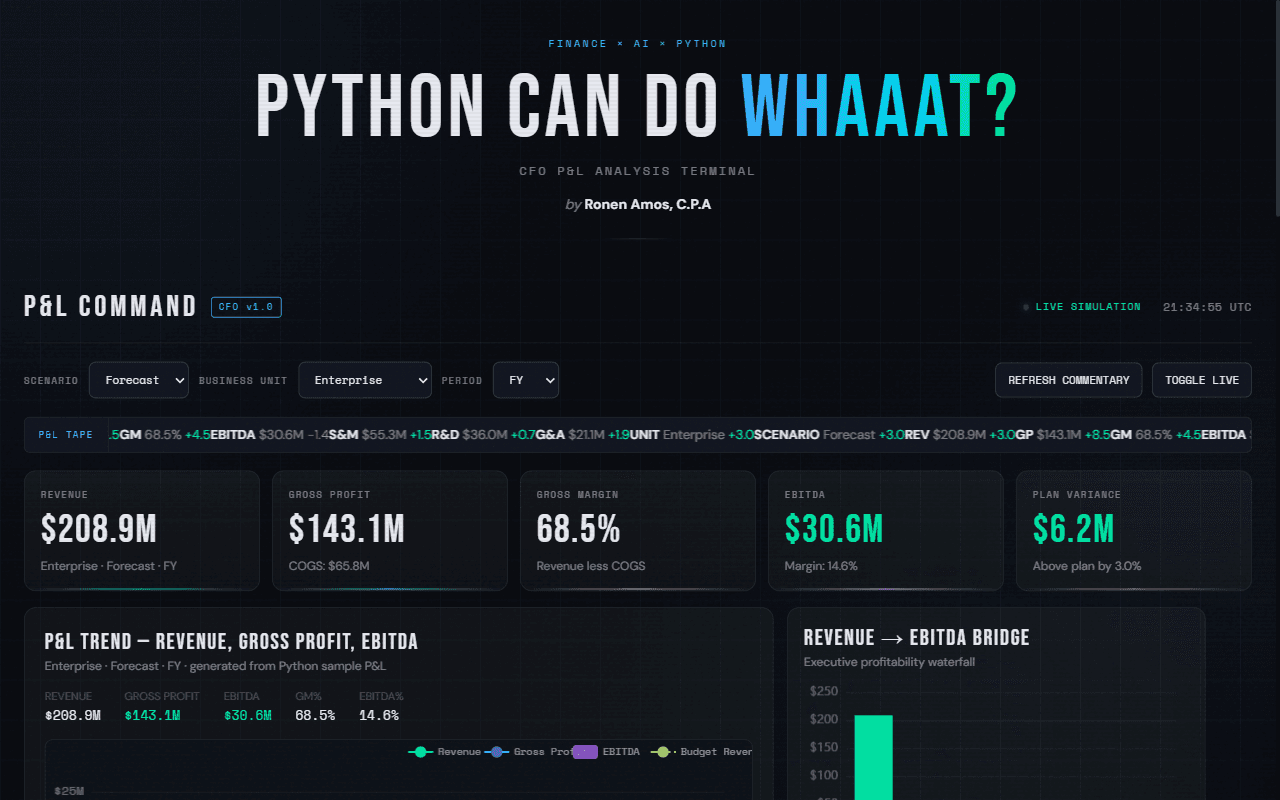The height and width of the screenshot is (800, 1280).
Task: Click the FINANCE × AI × PYTHON tagline
Action: (638, 44)
